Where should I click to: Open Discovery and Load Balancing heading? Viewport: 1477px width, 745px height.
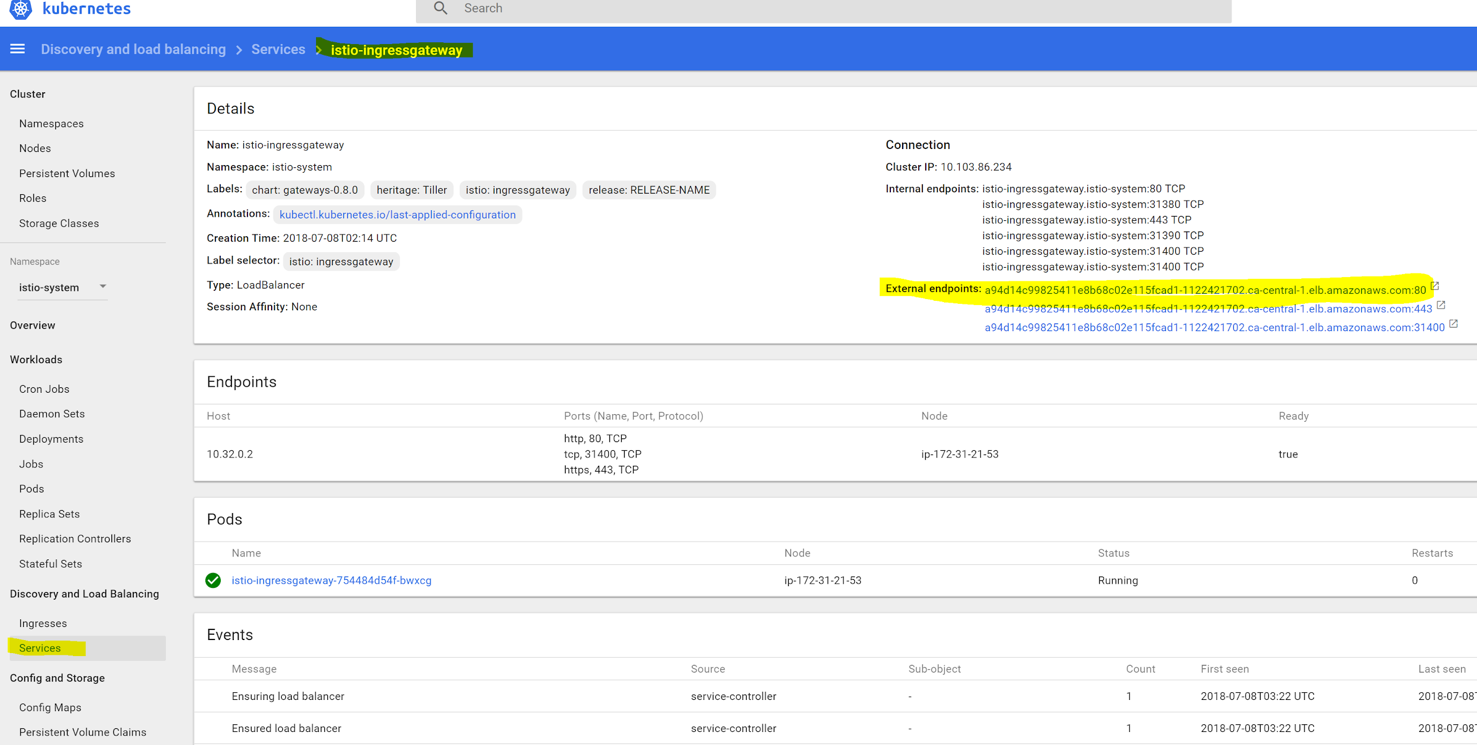coord(84,594)
